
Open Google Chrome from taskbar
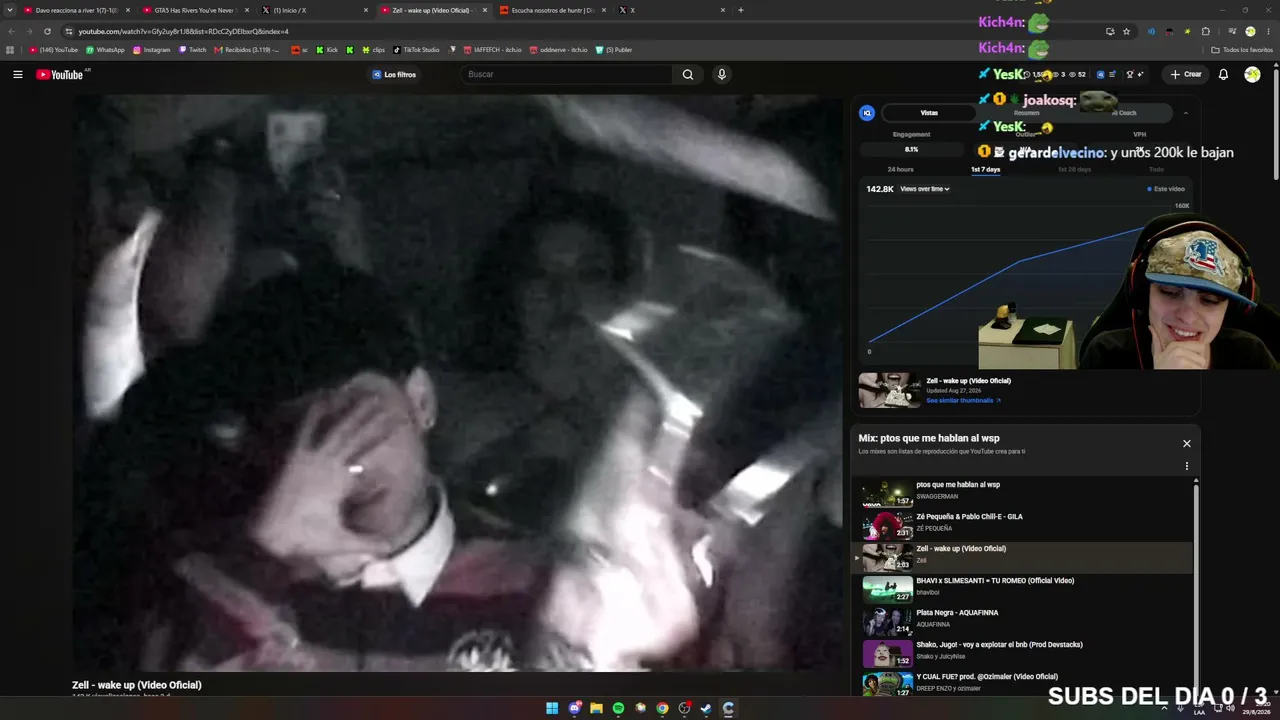pos(662,708)
